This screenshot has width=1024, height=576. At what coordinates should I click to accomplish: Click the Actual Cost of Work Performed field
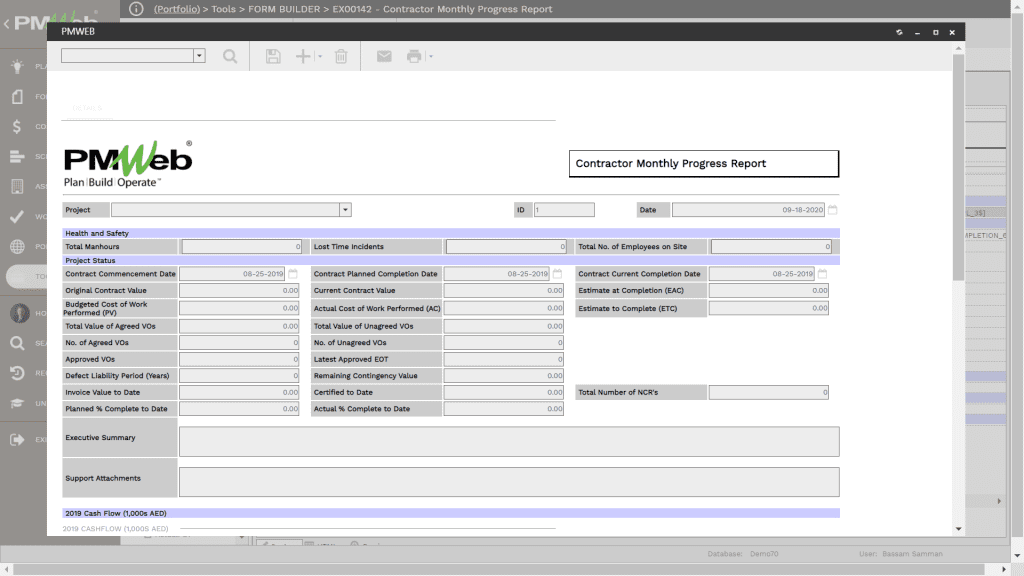(x=504, y=308)
